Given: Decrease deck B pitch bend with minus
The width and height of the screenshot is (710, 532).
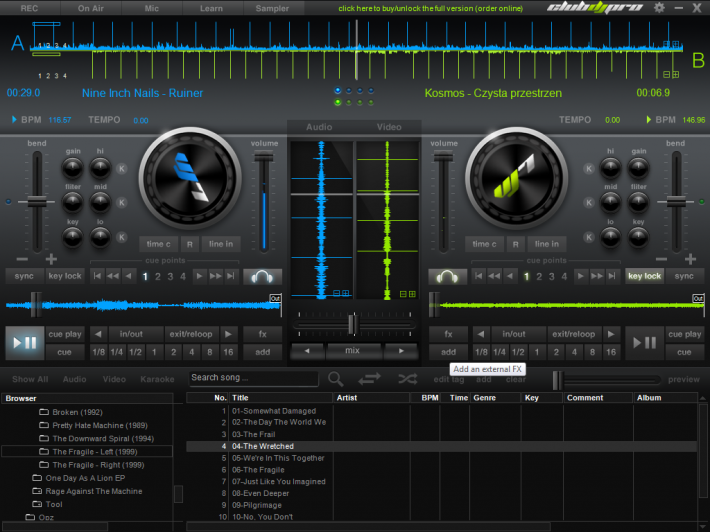Looking at the screenshot, I should pos(661,259).
